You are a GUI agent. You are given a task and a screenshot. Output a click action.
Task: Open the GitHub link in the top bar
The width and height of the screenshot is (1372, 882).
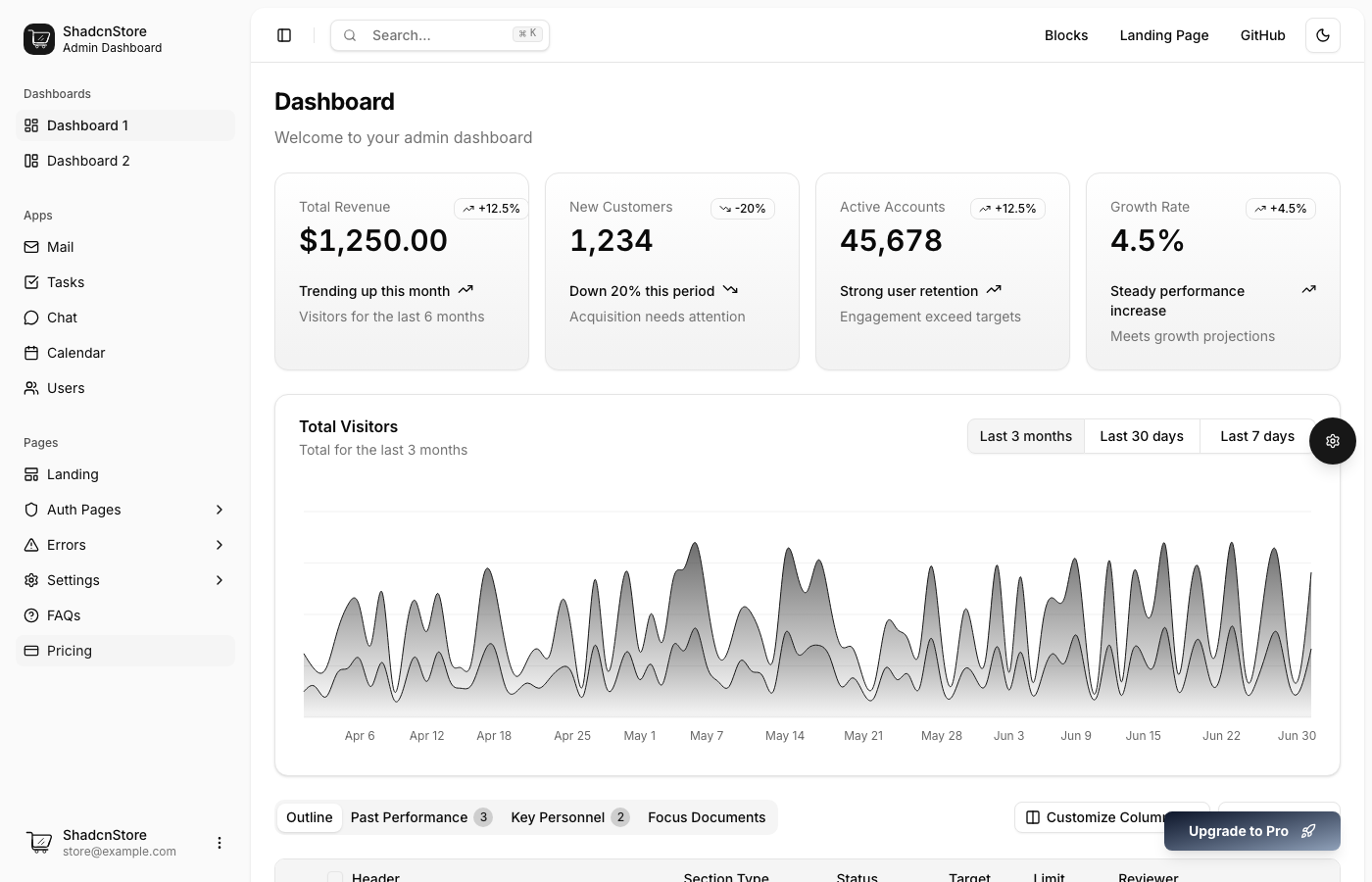tap(1263, 35)
